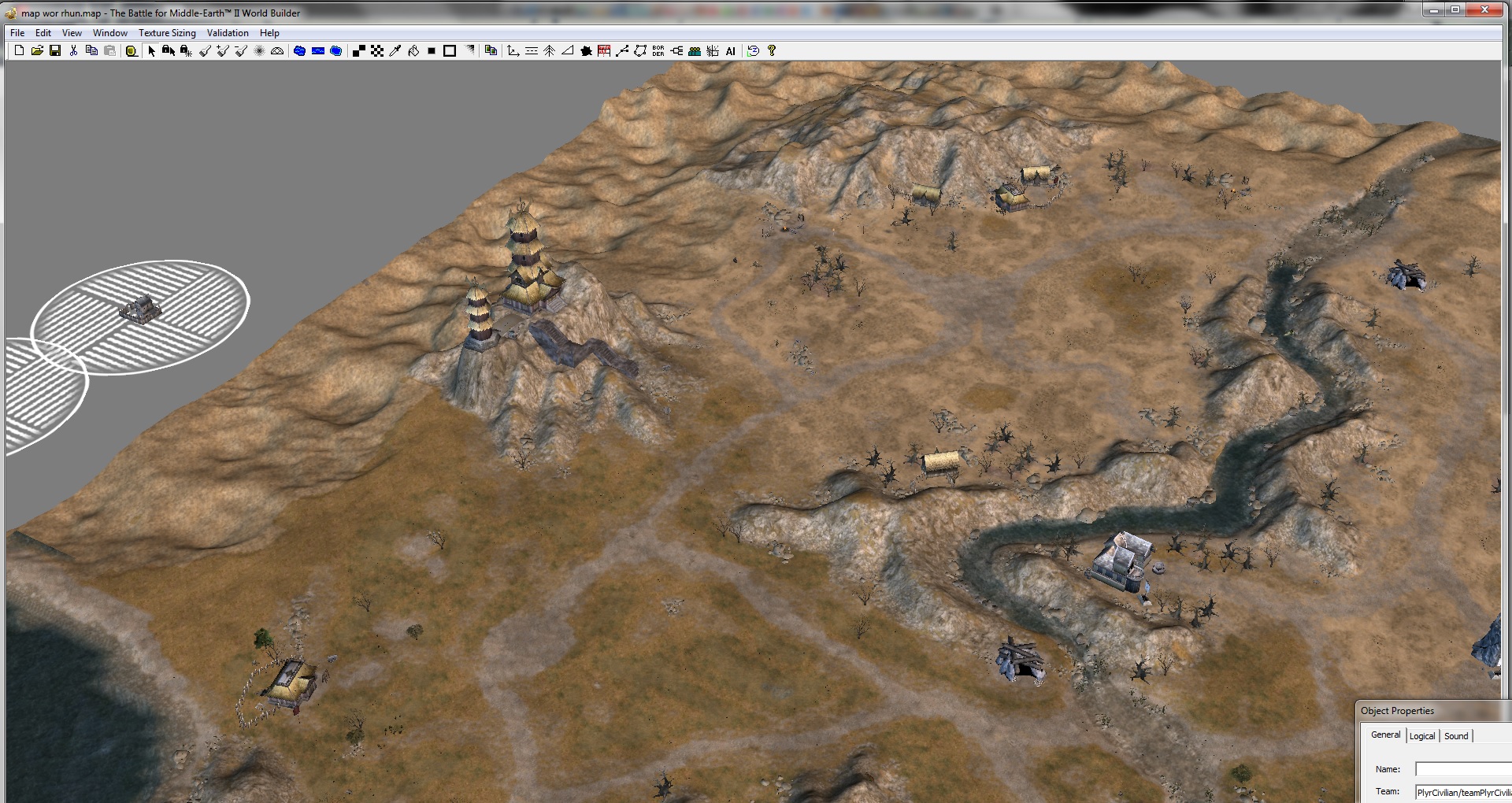
Task: Copy selection using the Copy icon
Action: tap(91, 50)
